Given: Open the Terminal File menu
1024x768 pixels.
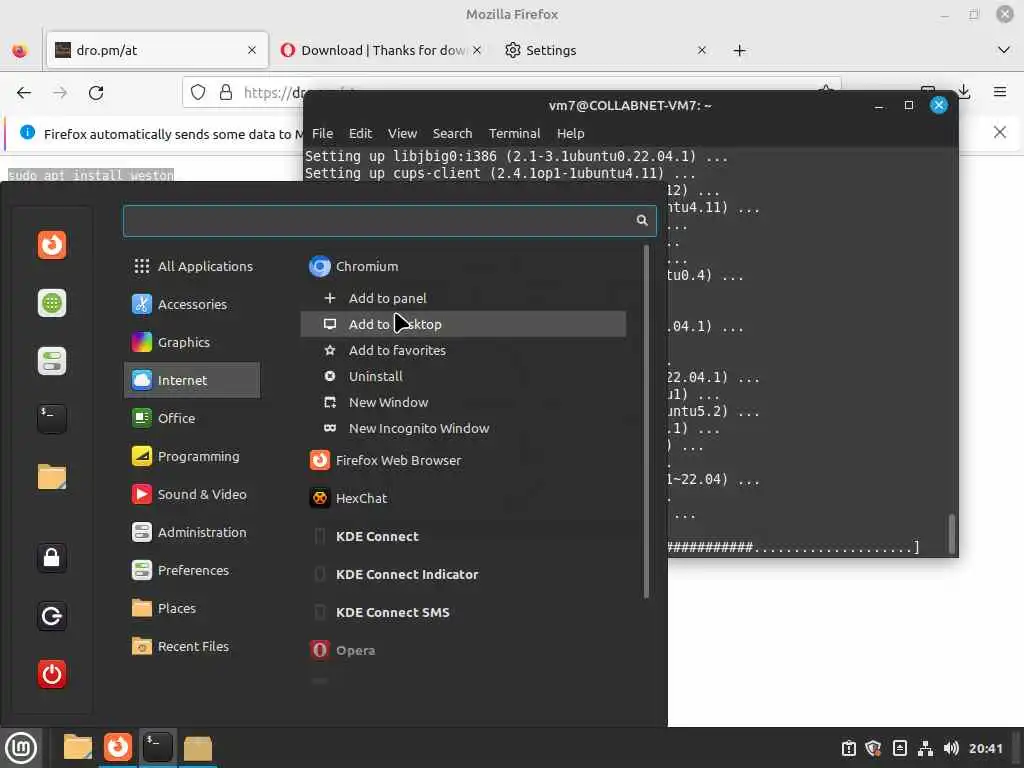Looking at the screenshot, I should 323,133.
